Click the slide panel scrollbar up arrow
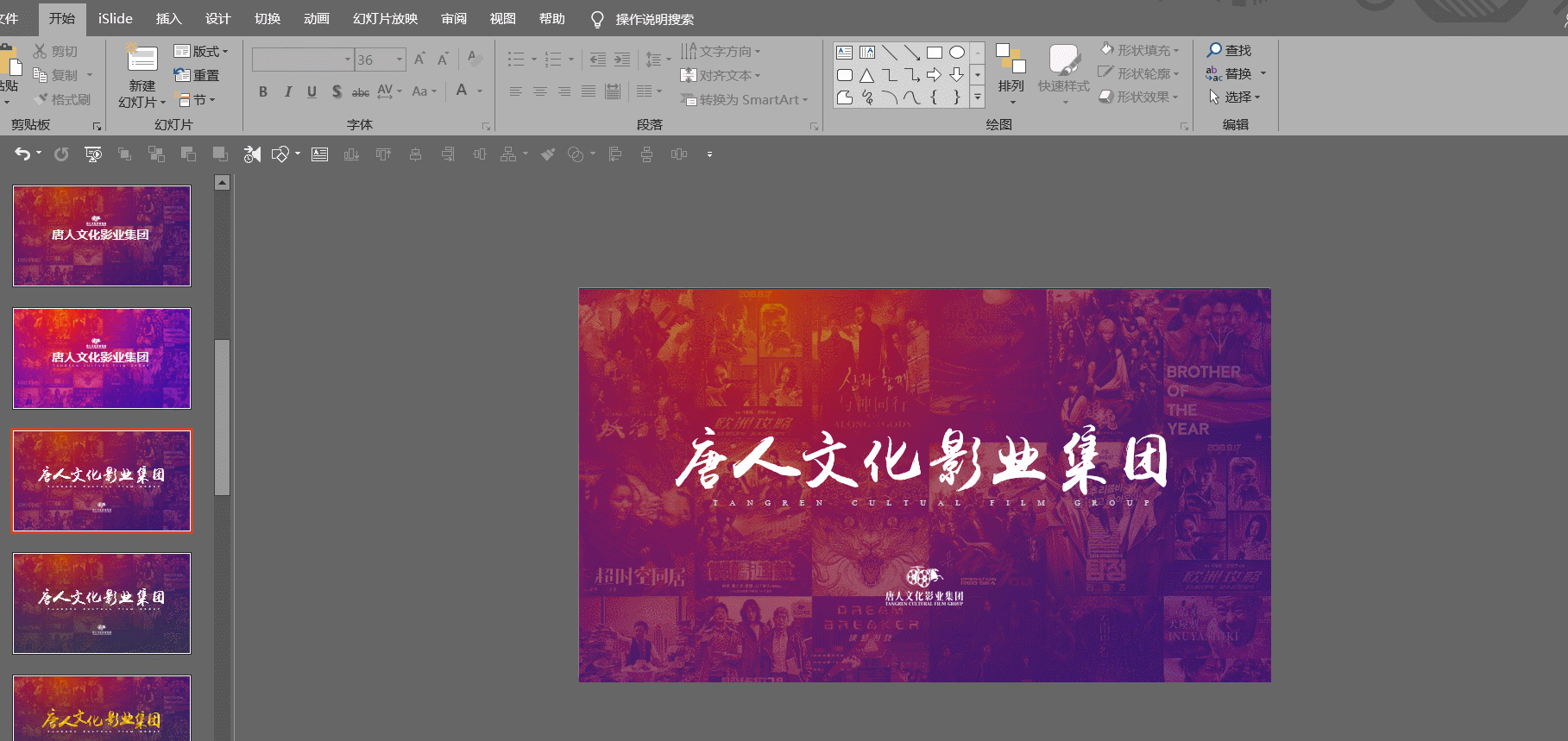 pyautogui.click(x=223, y=183)
